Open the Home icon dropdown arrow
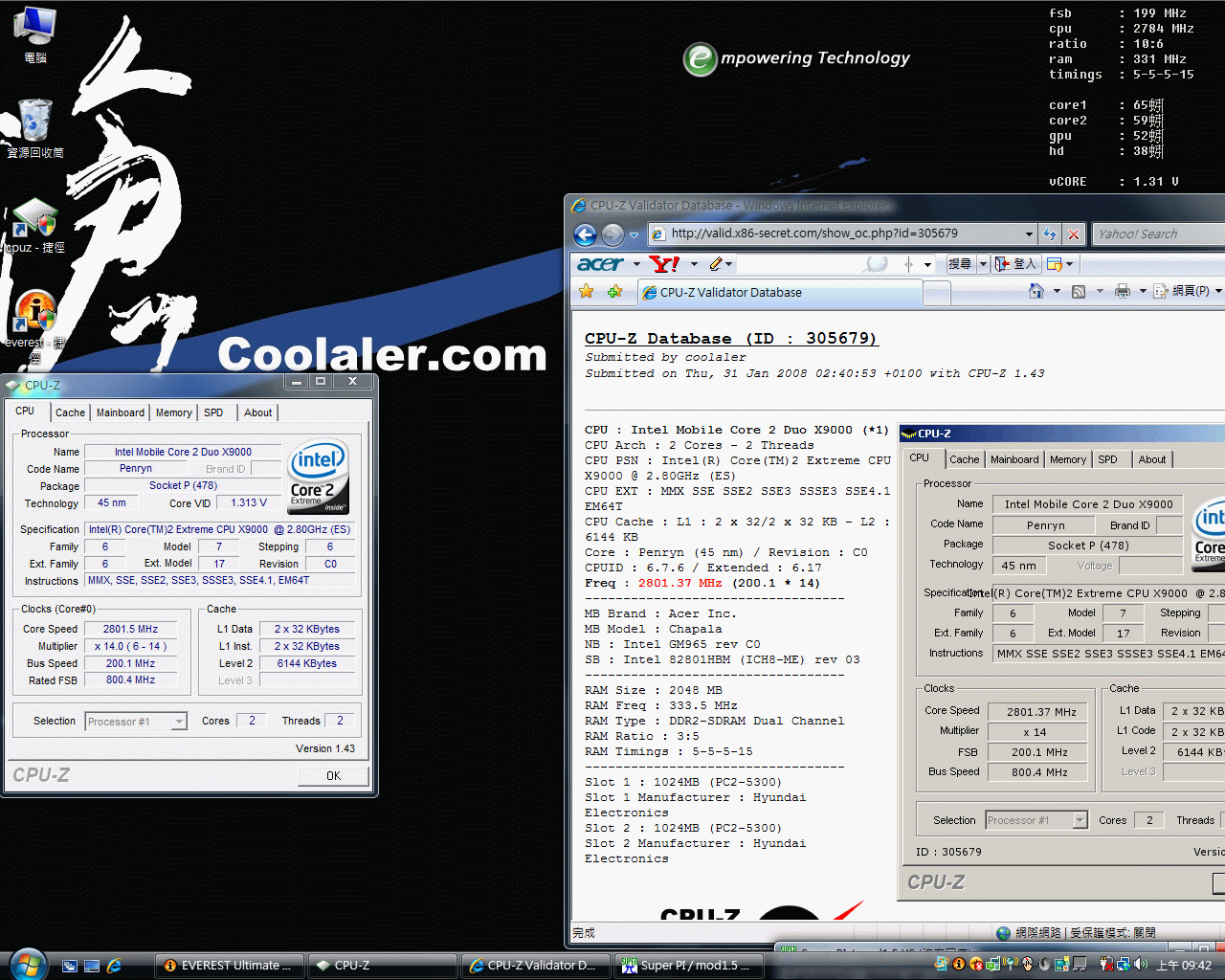Screen dimensions: 1225x980 1057,291
